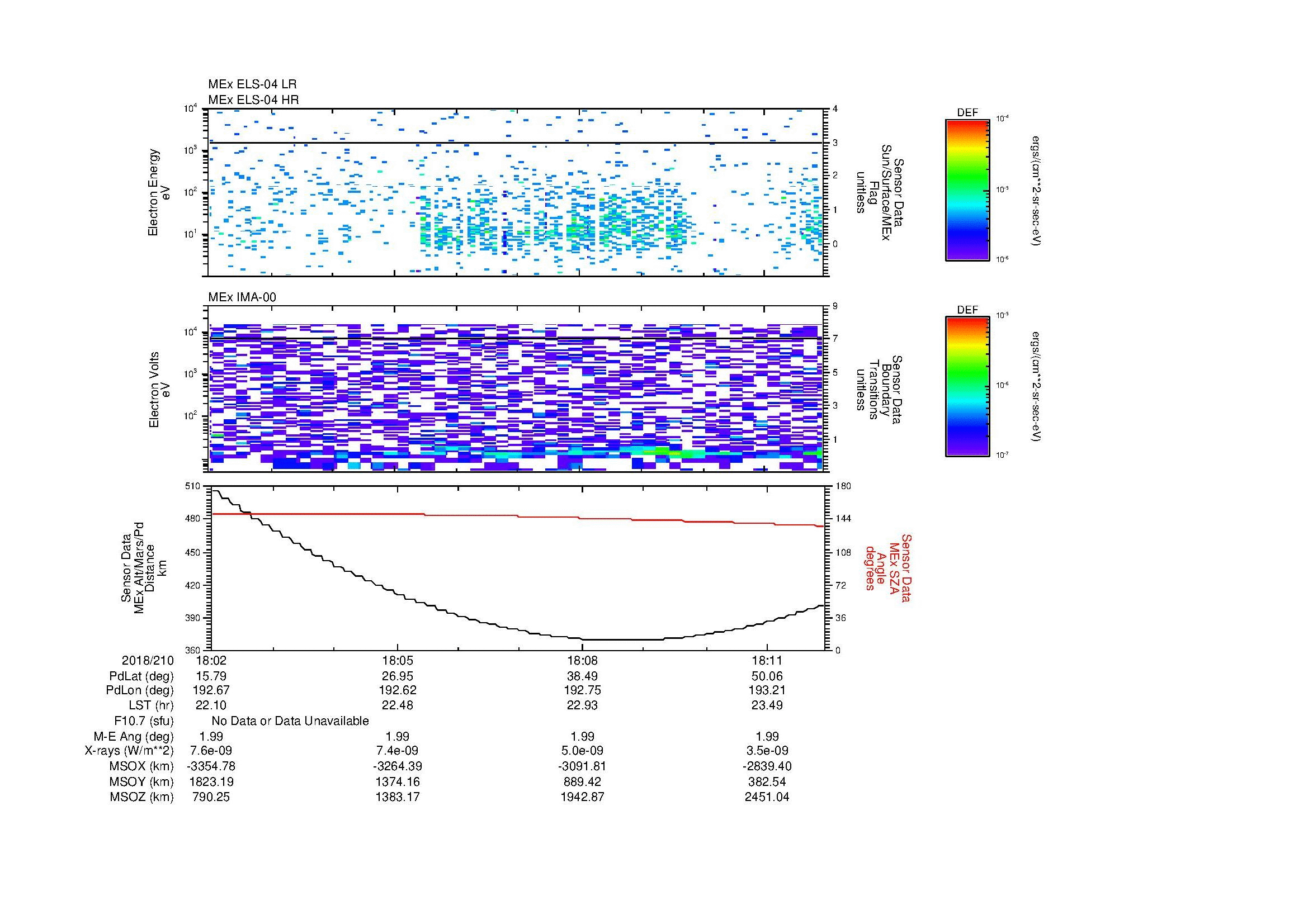The image size is (1308, 924).
Task: Click the lower DEF color bar
Action: [967, 387]
